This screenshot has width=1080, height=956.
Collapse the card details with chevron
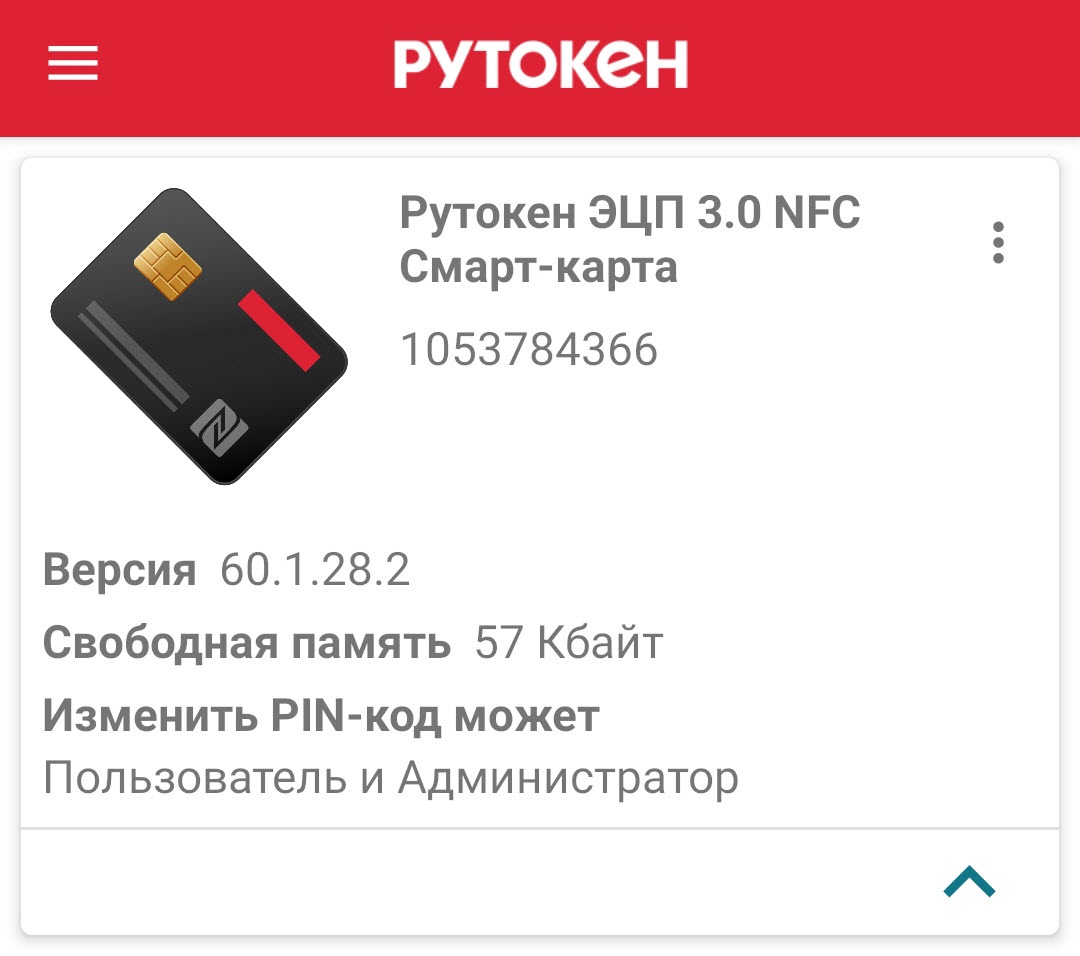tap(969, 882)
